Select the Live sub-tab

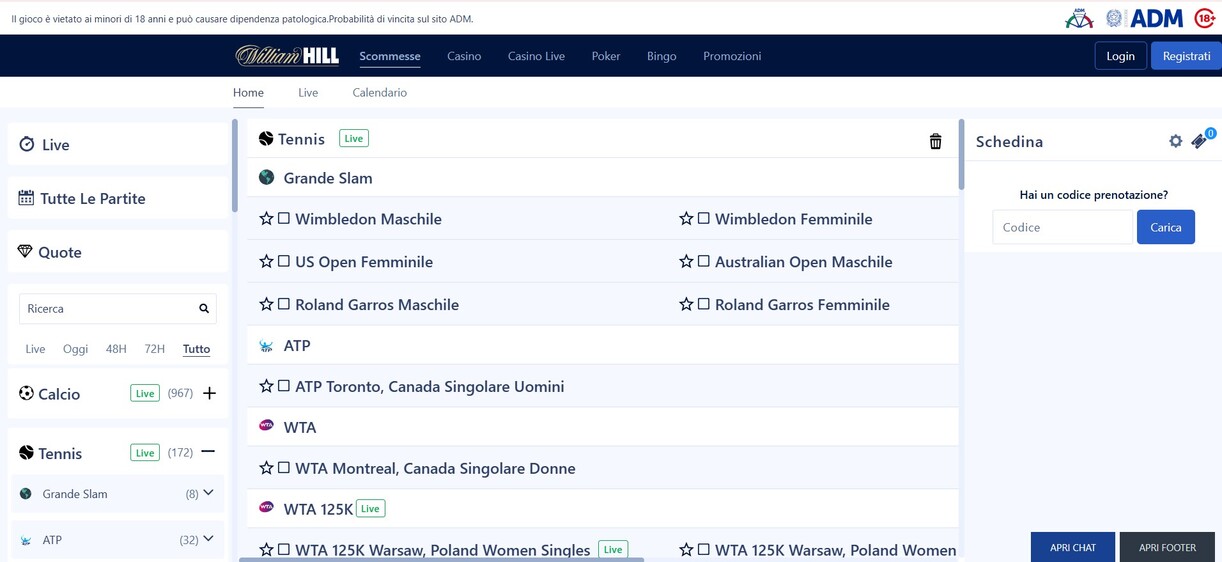[x=308, y=93]
